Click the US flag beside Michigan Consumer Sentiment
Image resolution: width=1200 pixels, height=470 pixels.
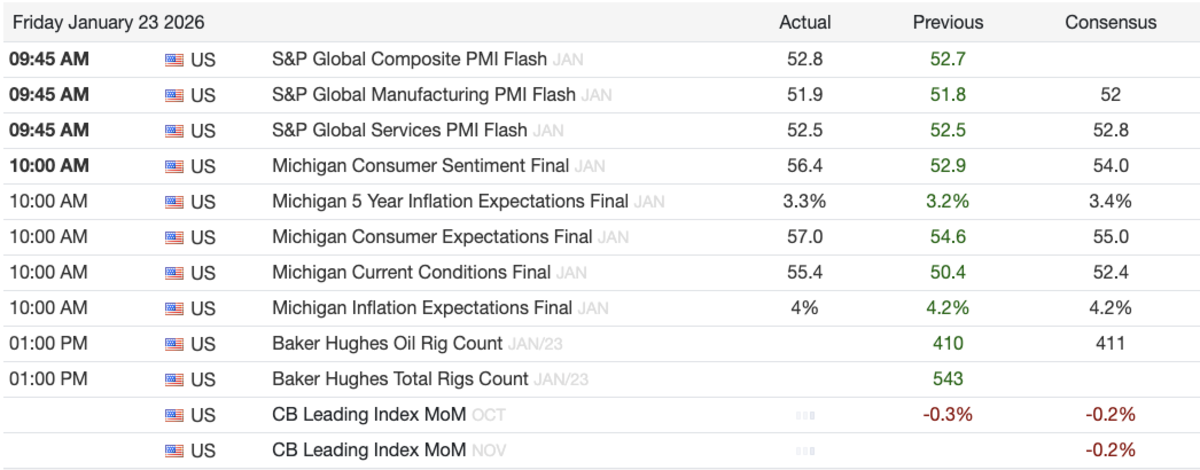pyautogui.click(x=174, y=167)
